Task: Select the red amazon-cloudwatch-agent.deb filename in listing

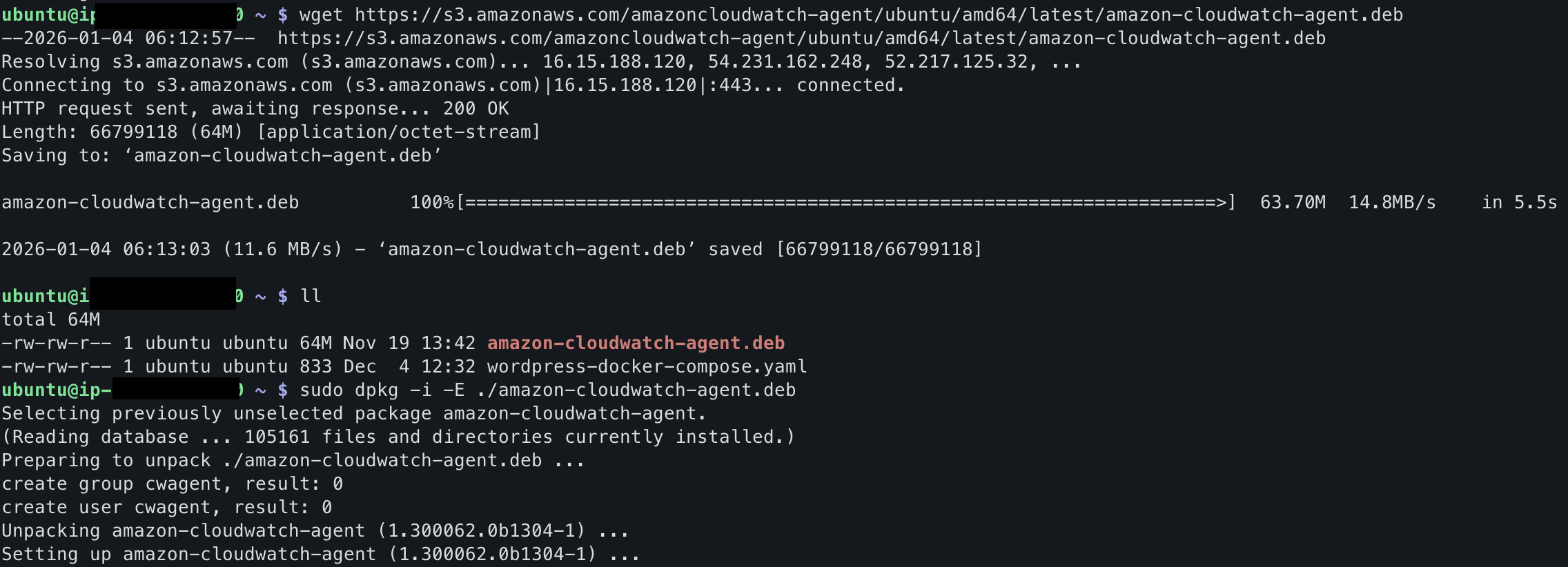Action: pyautogui.click(x=636, y=343)
